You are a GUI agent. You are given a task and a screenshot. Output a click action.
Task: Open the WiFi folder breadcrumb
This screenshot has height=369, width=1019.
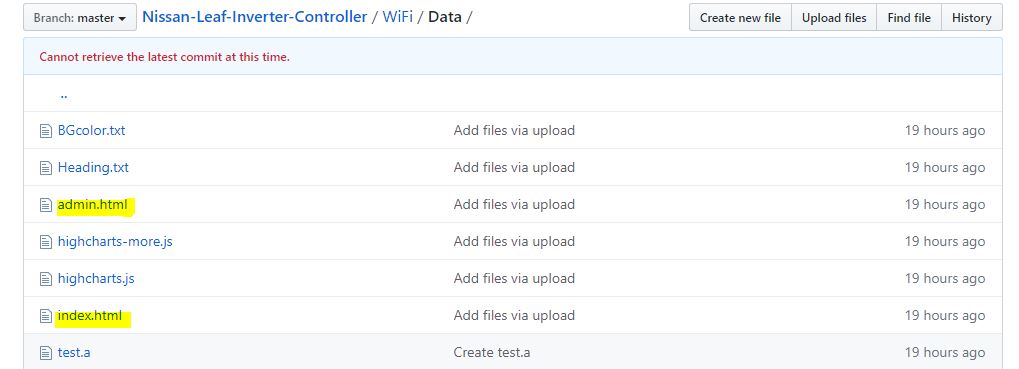click(x=398, y=17)
